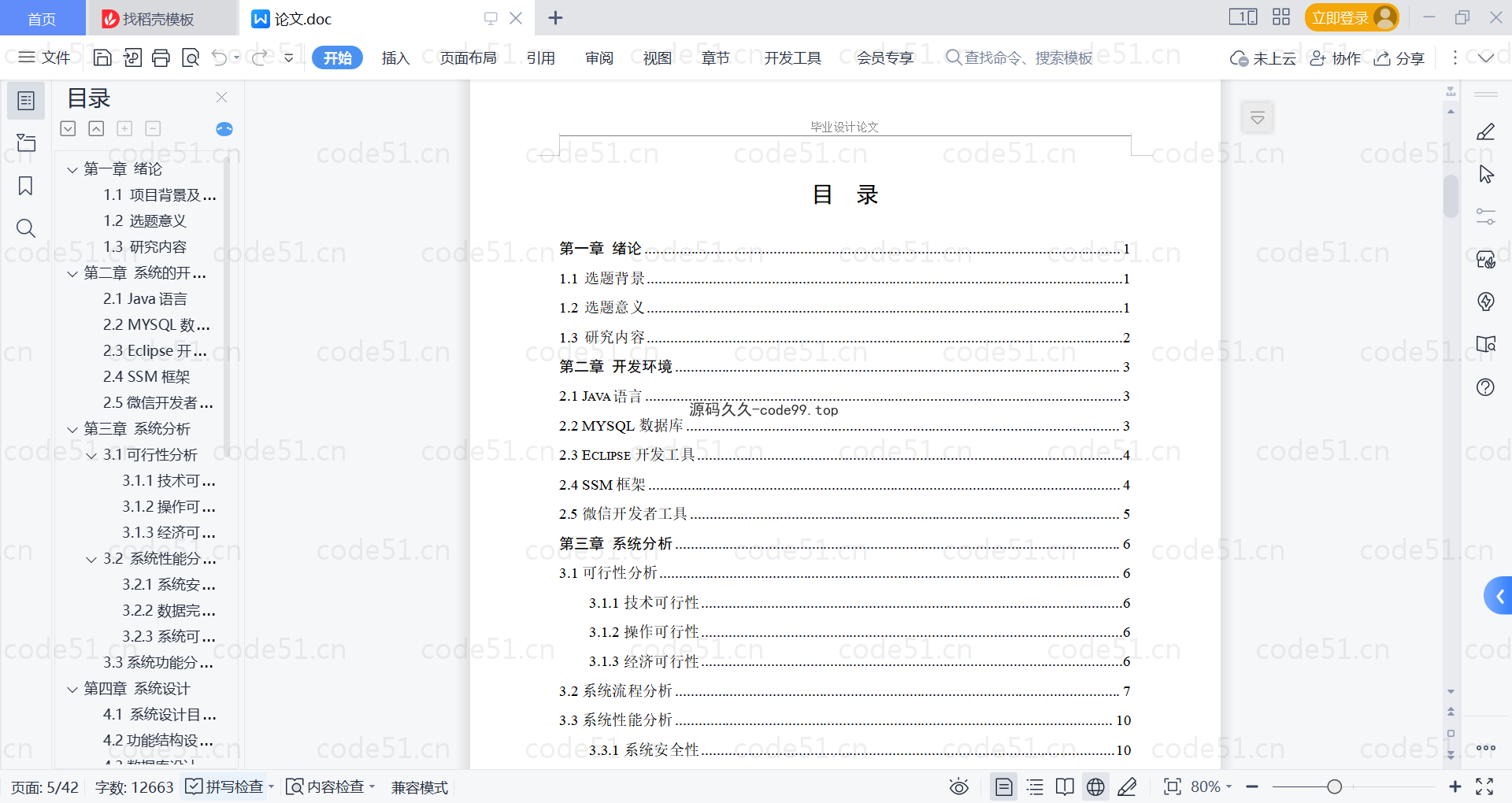Click the smart TOC blue icon
The image size is (1512, 803).
(224, 129)
